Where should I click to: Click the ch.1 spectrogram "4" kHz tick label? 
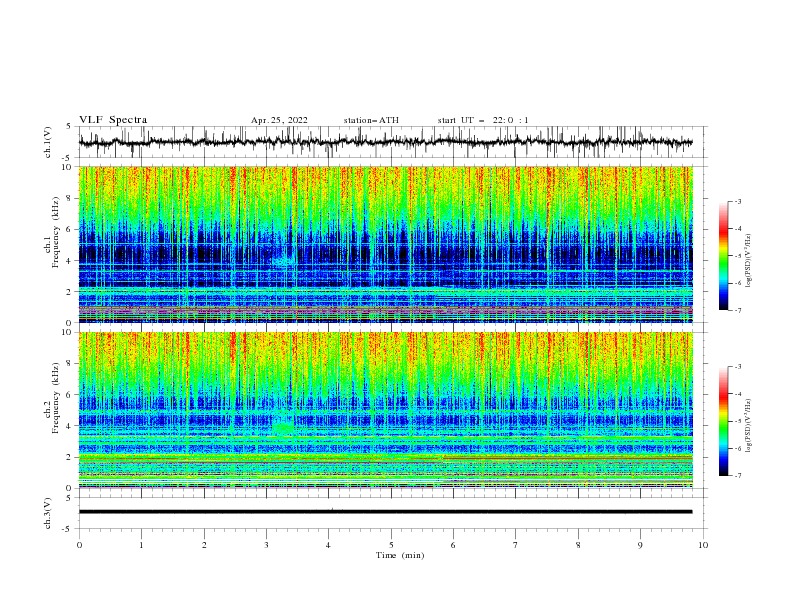[70, 261]
